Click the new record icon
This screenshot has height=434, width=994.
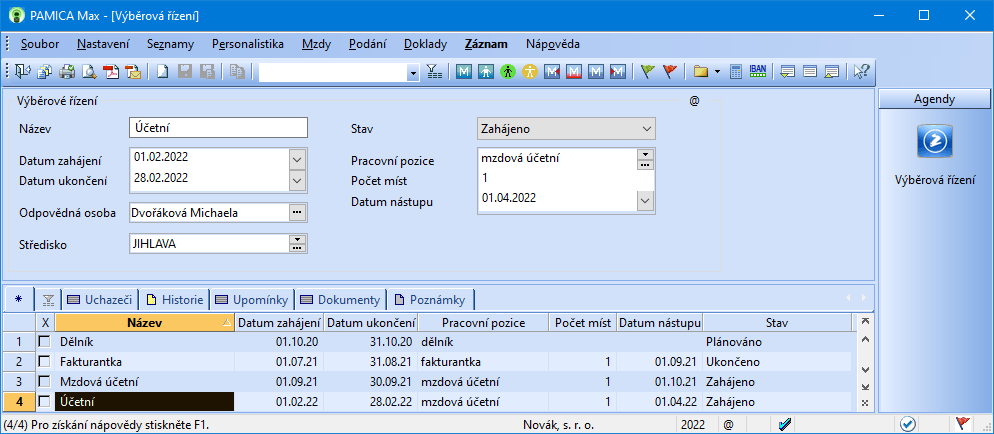(x=161, y=72)
